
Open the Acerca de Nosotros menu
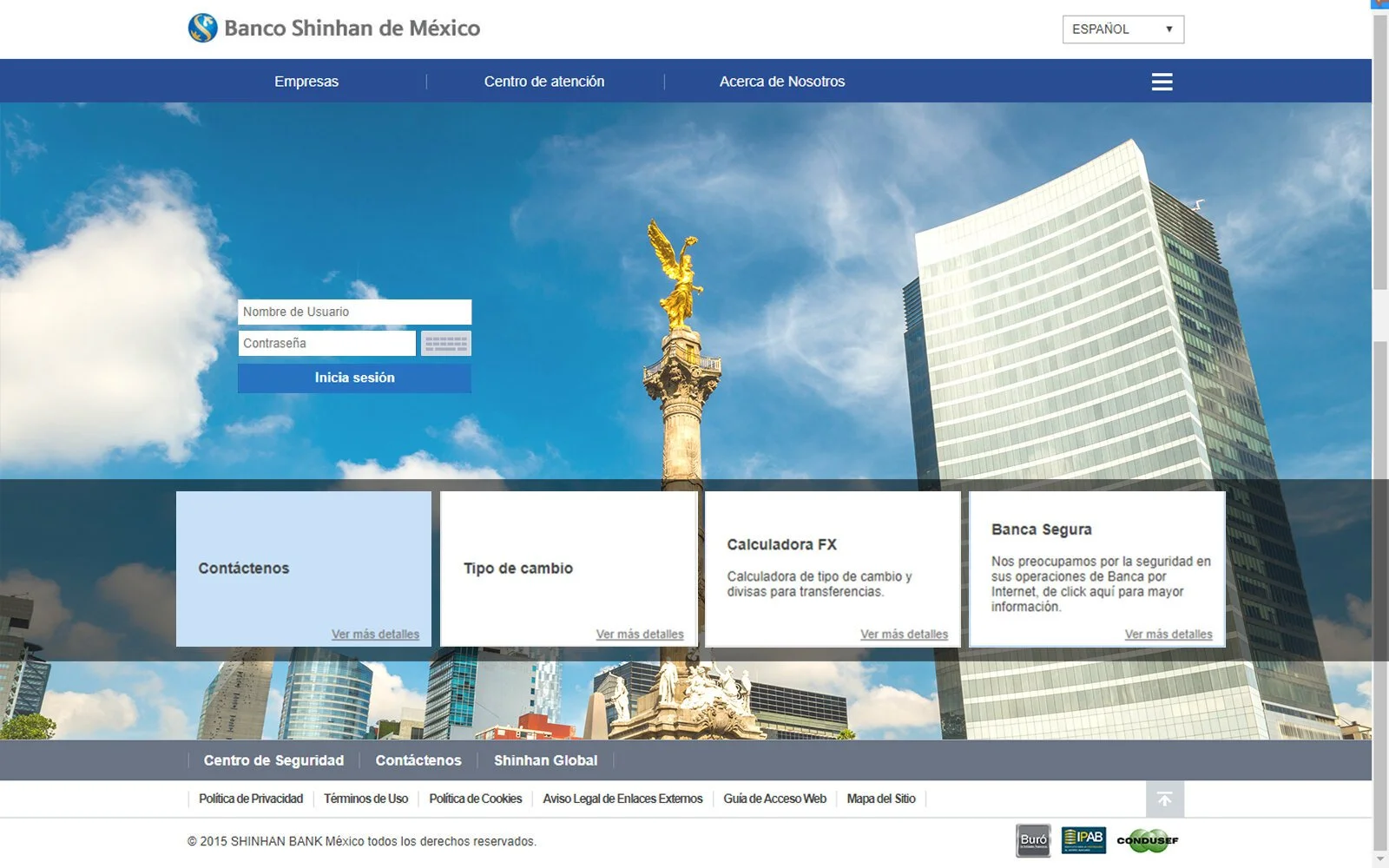click(782, 82)
